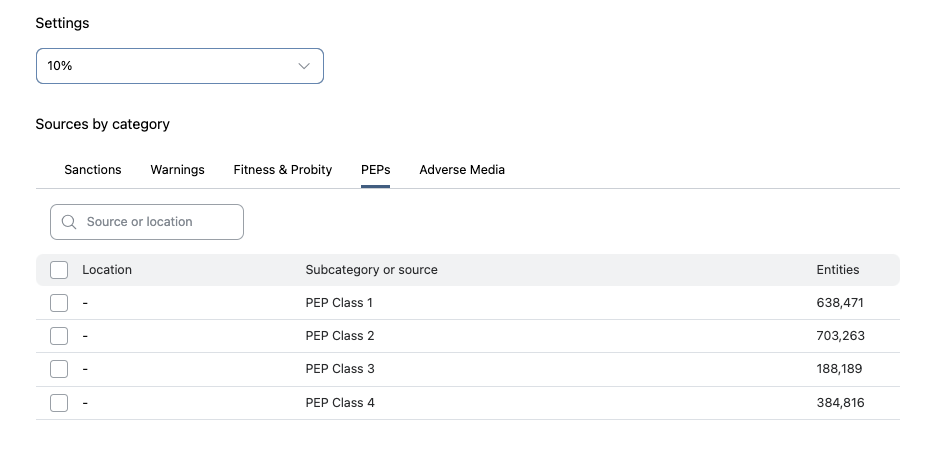
Task: Click the dropdown chevron arrow
Action: click(x=304, y=66)
